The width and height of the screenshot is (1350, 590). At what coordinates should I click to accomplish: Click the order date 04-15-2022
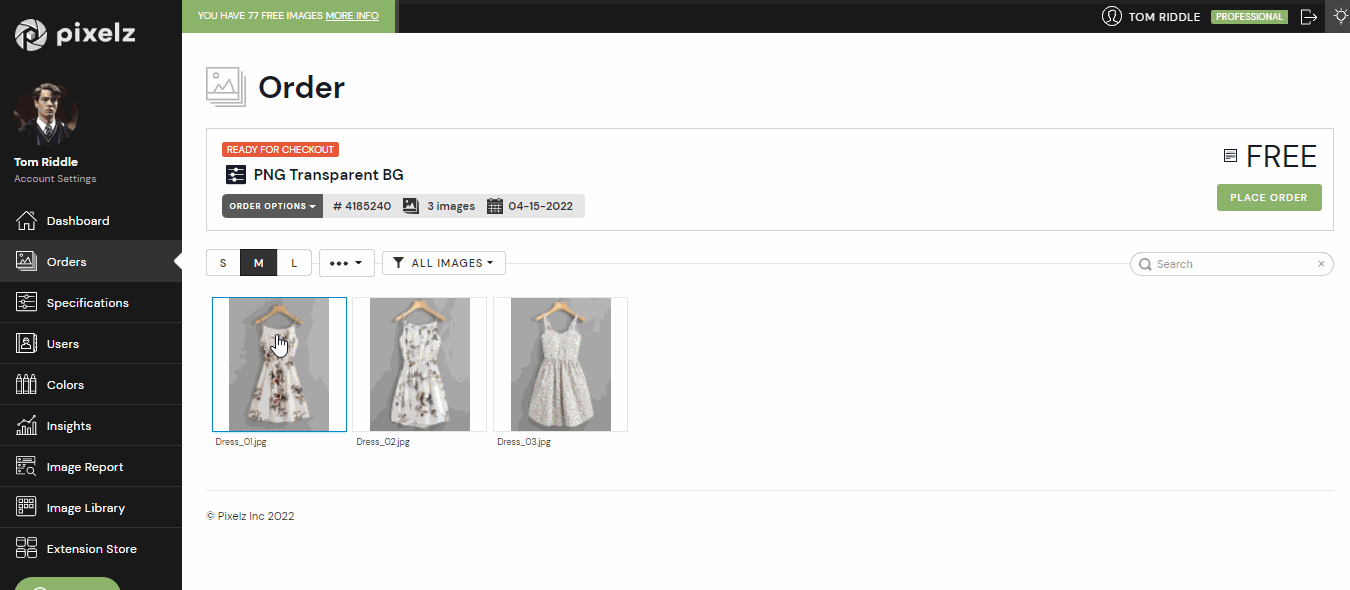coord(540,206)
